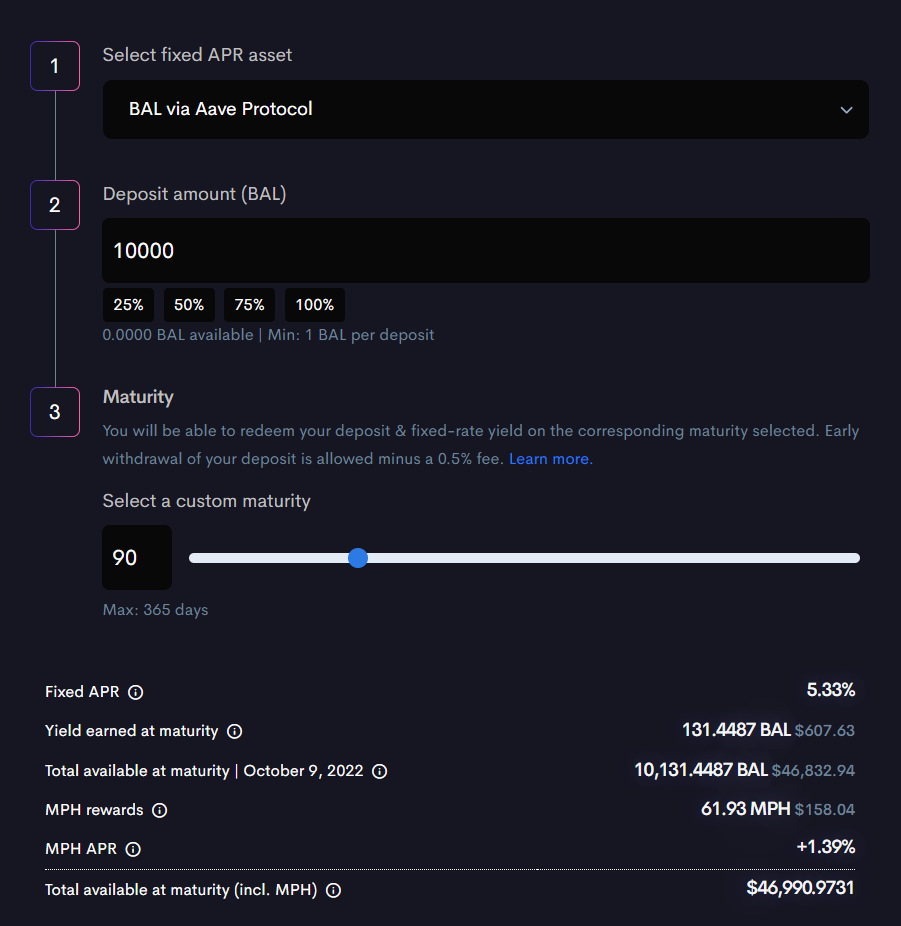Click info icon beside Yield earned at maturity
This screenshot has height=926, width=901.
pos(235,731)
